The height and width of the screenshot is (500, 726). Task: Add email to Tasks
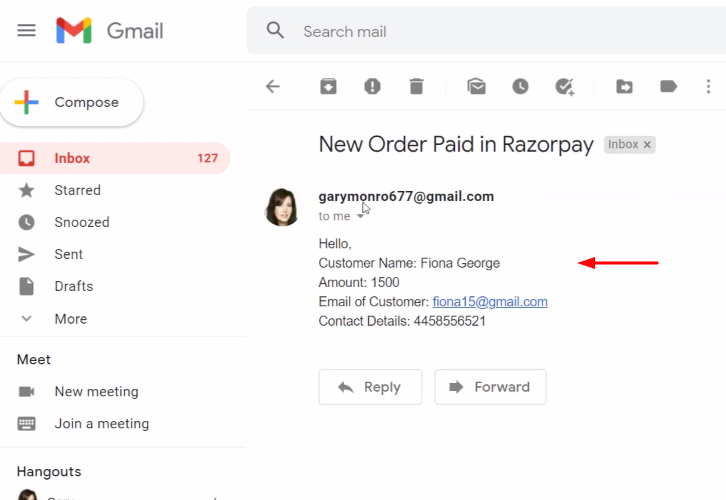click(x=565, y=87)
